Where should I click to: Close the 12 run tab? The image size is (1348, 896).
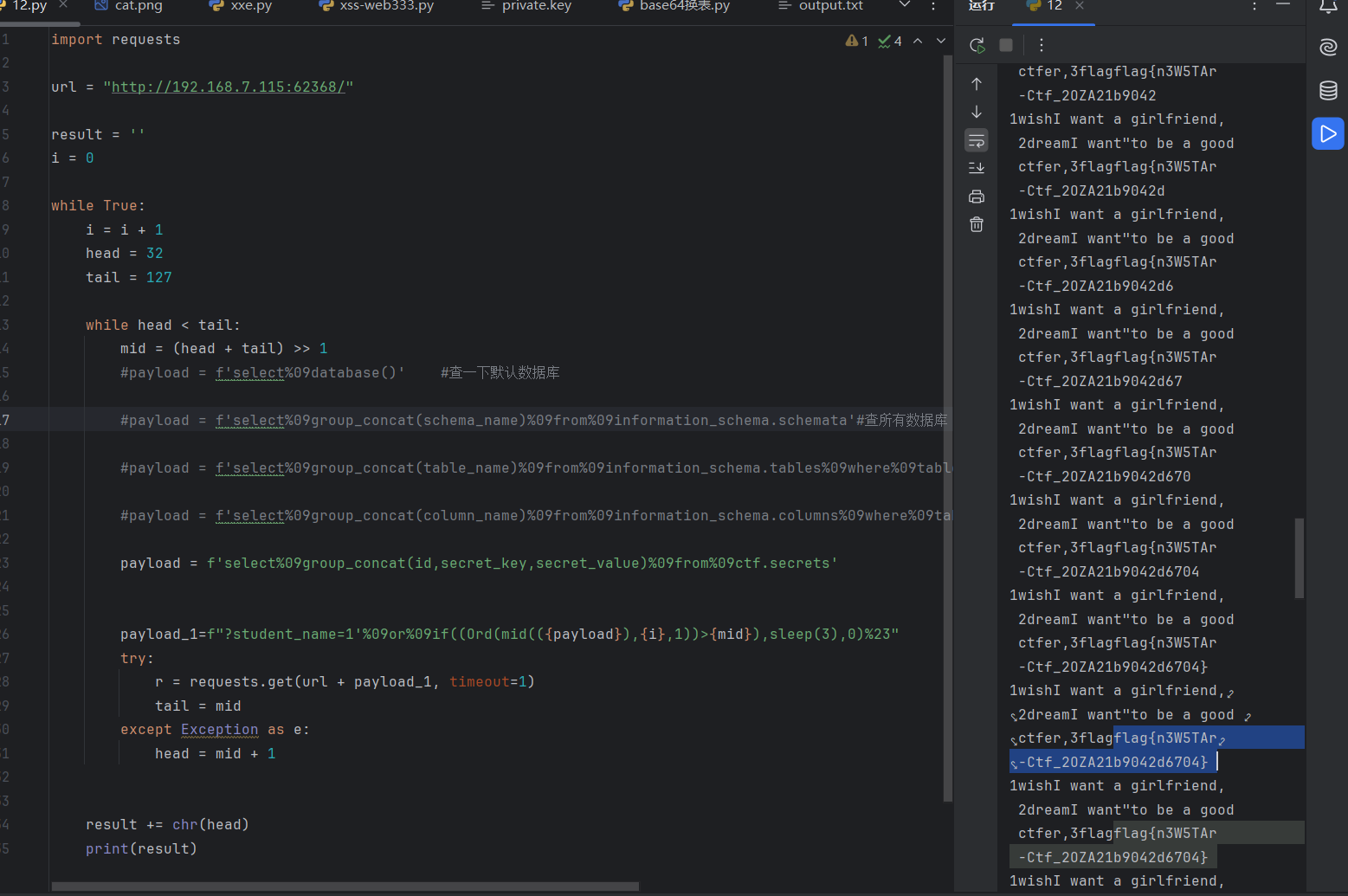[x=1080, y=6]
